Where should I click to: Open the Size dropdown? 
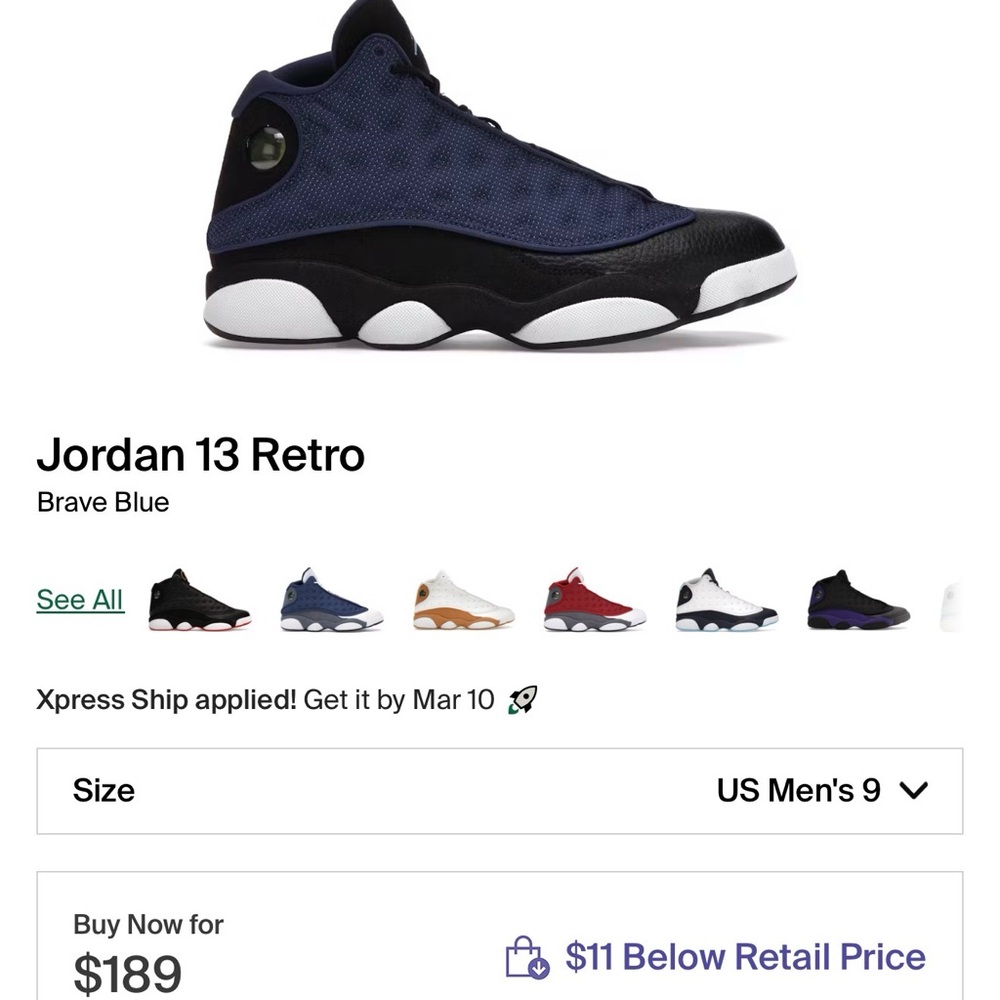pos(500,790)
